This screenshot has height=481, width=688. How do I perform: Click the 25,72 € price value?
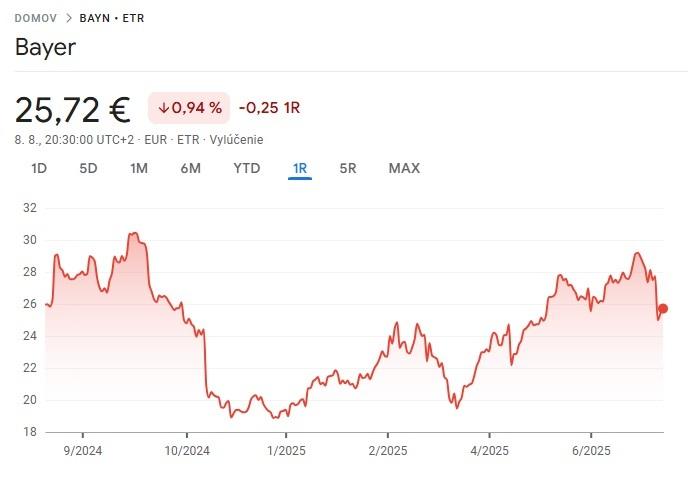74,108
